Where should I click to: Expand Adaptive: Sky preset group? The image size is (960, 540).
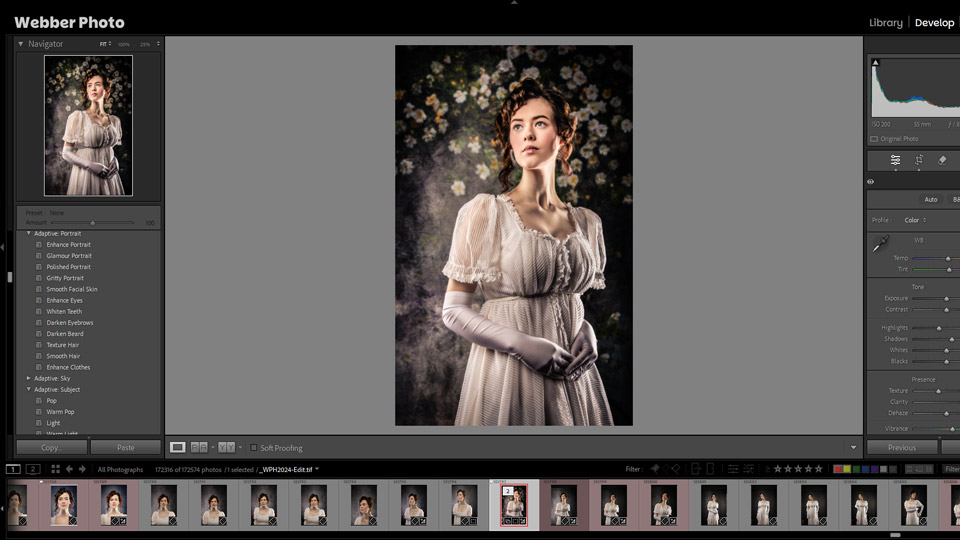click(x=29, y=378)
